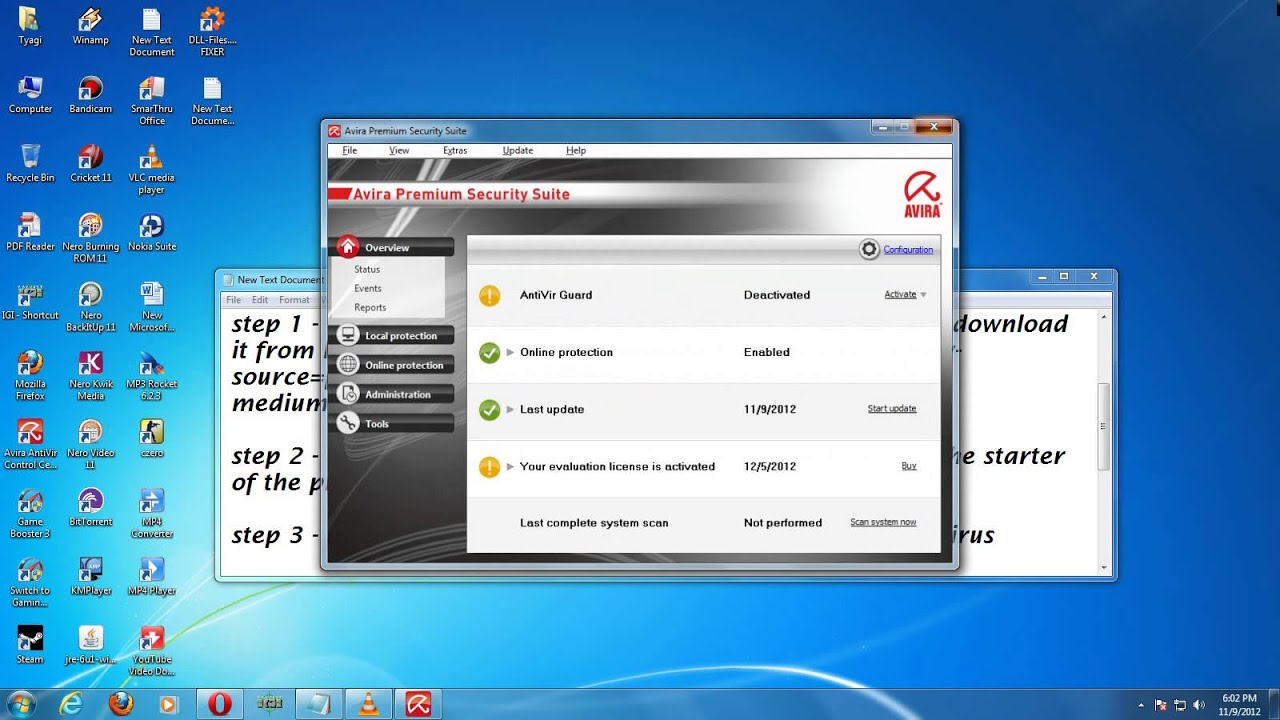Click the Scan system now link

point(883,522)
